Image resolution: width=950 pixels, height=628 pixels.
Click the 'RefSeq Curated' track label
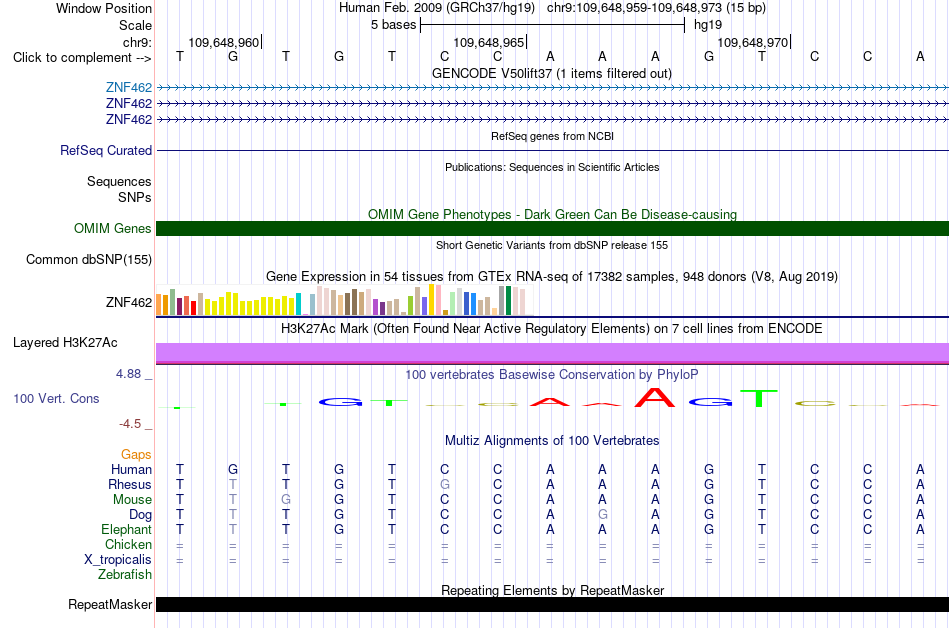(x=106, y=150)
